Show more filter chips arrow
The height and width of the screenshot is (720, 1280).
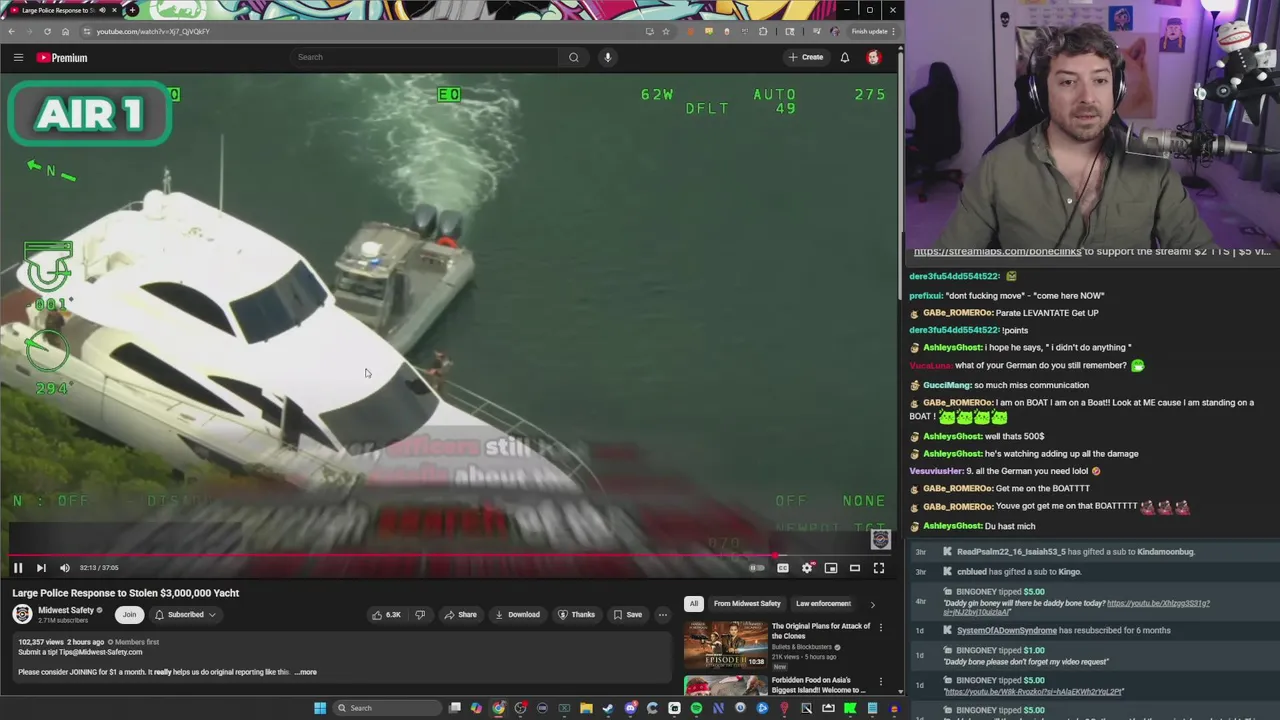(872, 604)
